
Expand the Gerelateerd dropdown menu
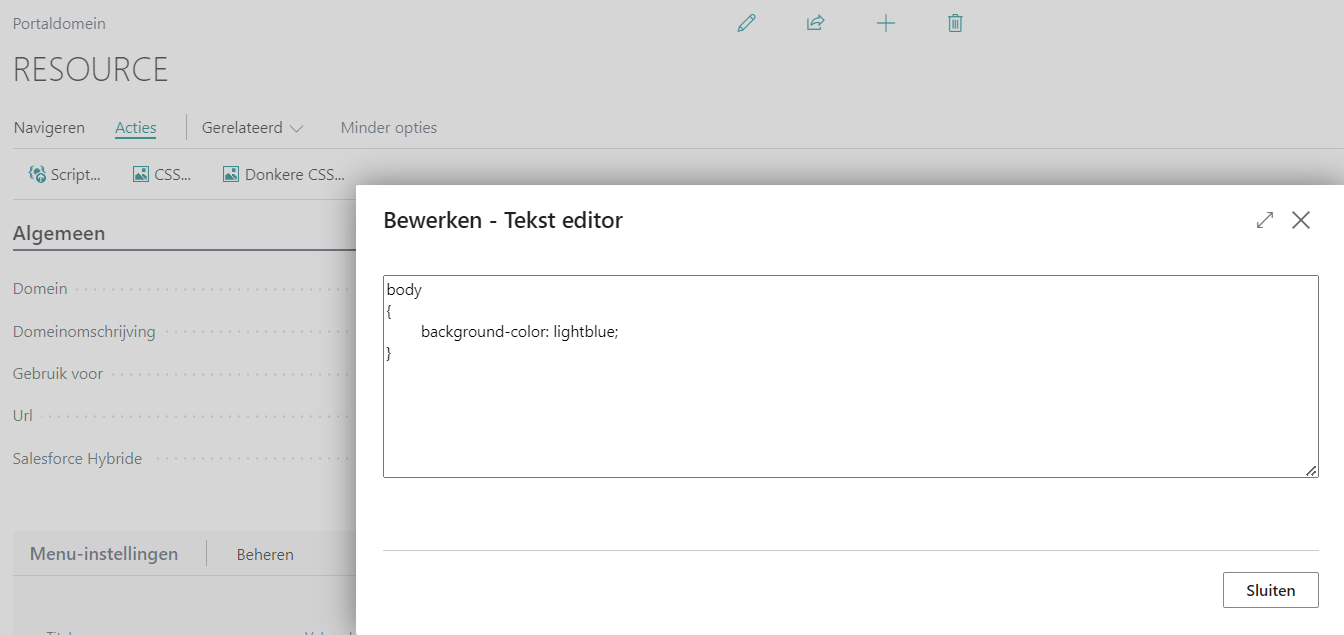(x=253, y=128)
